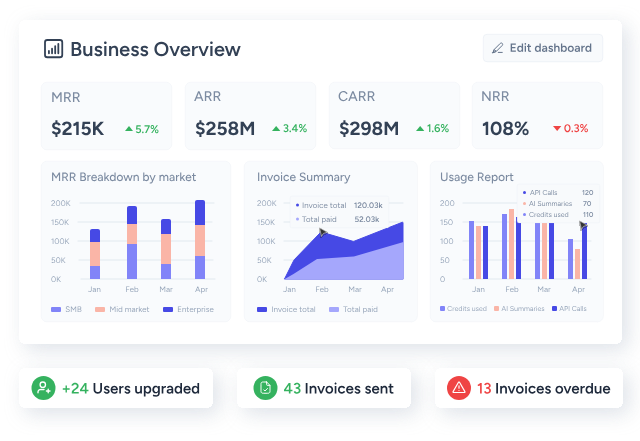Click the pencil icon in Edit dashboard
Image resolution: width=640 pixels, height=441 pixels.
[x=498, y=48]
